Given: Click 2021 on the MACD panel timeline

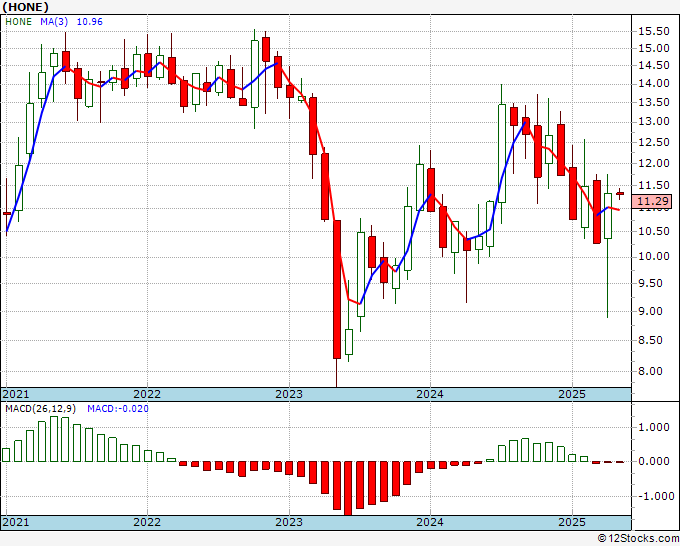Looking at the screenshot, I should [16, 522].
